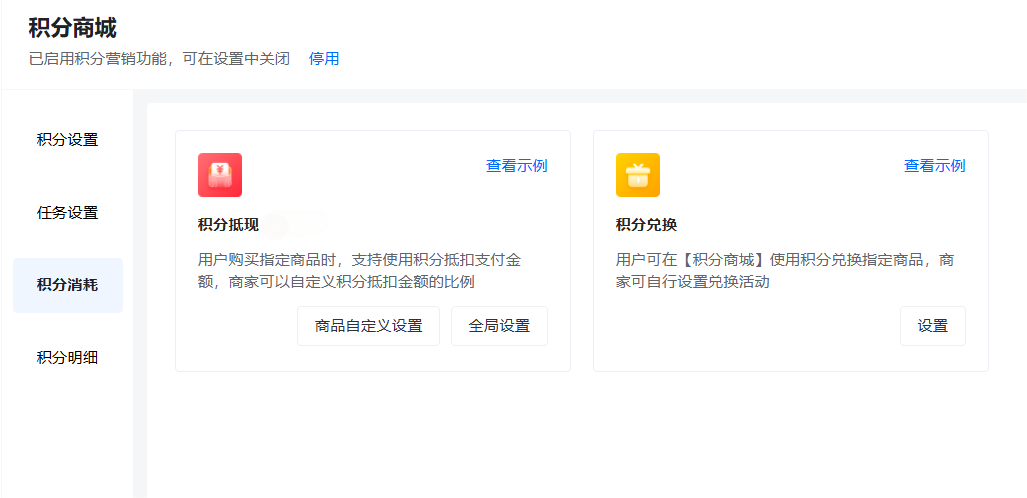Open 商品自定义设置 for points deduction

(369, 326)
